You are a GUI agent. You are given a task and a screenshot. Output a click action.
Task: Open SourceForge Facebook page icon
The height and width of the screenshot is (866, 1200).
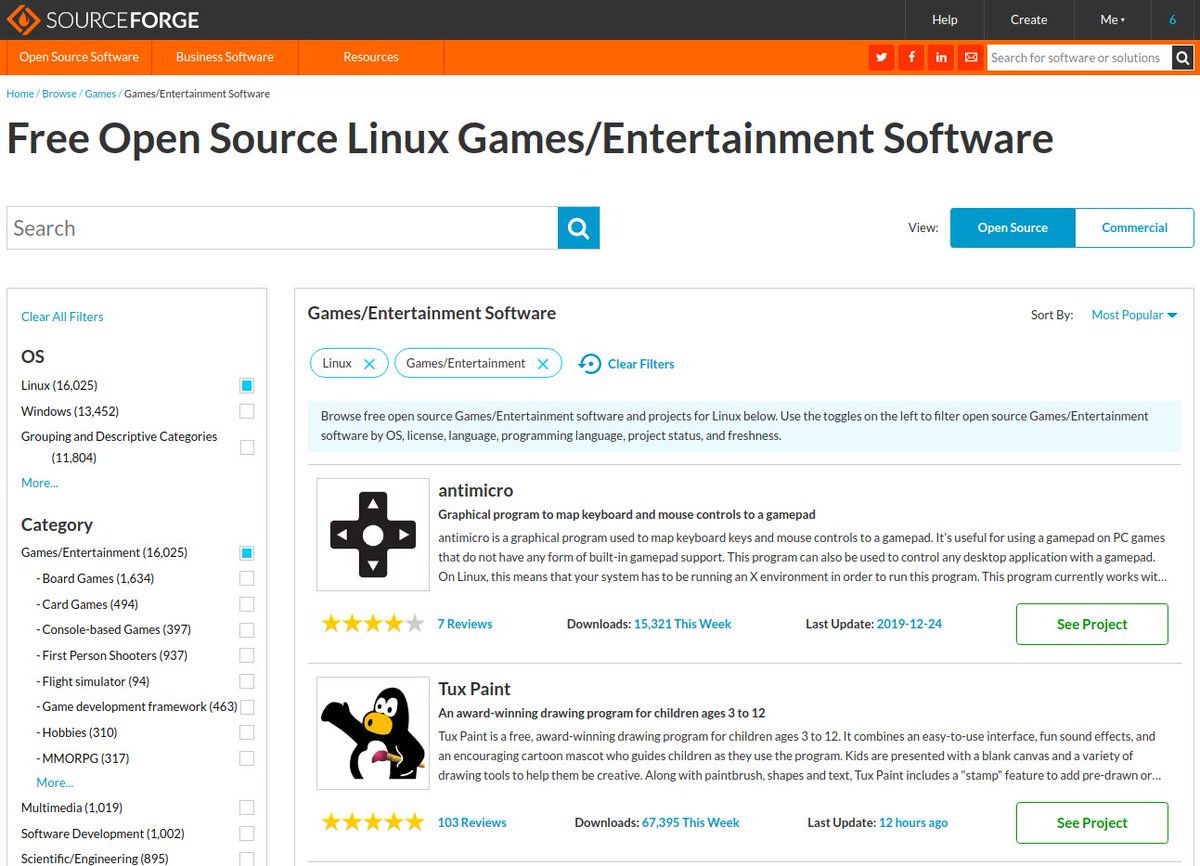coord(911,57)
